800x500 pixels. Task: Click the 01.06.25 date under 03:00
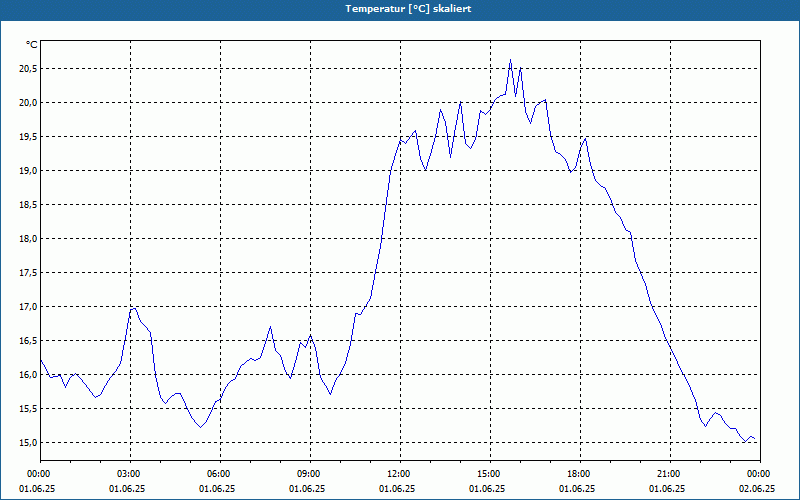pyautogui.click(x=127, y=489)
